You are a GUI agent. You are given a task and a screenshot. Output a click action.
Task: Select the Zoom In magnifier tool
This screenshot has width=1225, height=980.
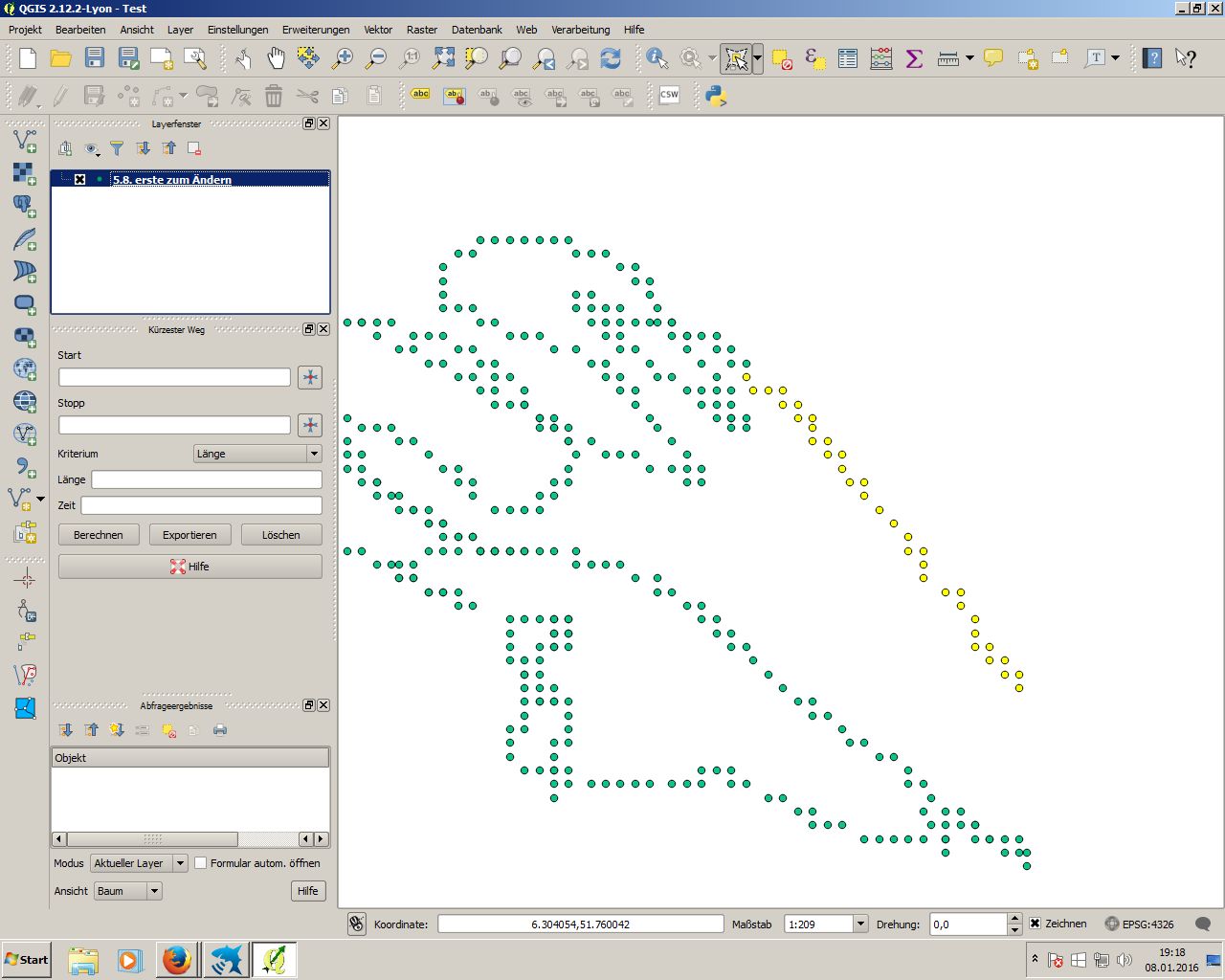342,58
